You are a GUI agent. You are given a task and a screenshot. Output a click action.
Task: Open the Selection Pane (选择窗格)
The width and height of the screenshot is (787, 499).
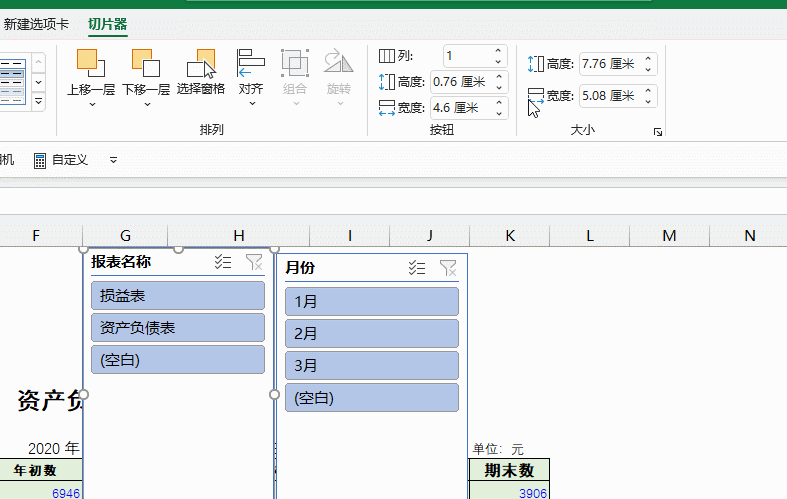201,72
